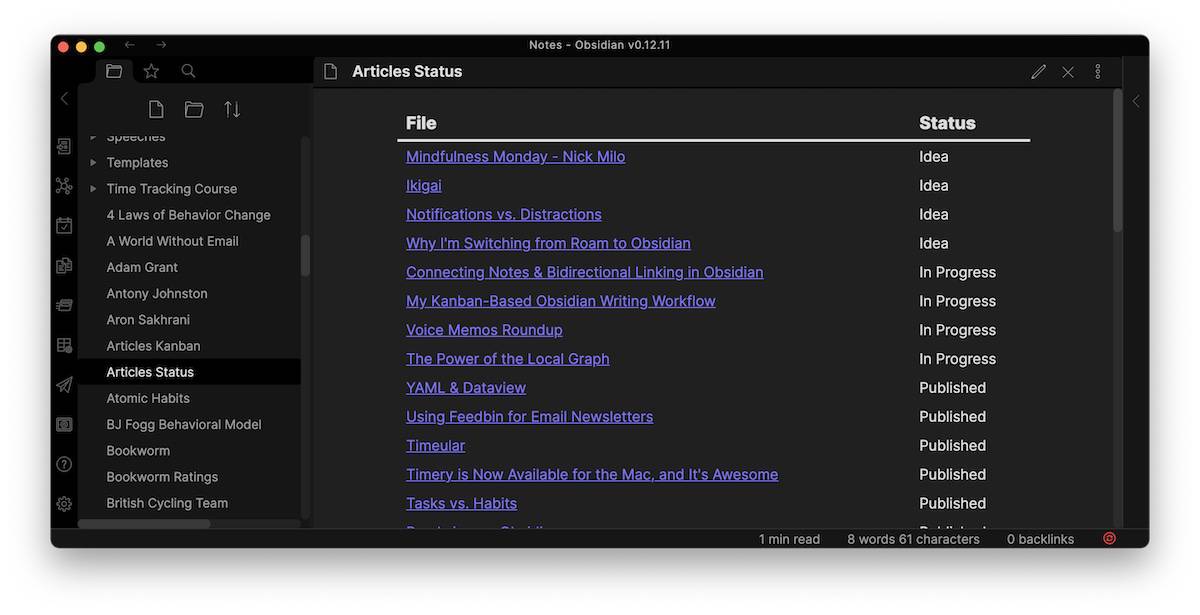Click the note pane vertical scrollbar

pos(1118,161)
